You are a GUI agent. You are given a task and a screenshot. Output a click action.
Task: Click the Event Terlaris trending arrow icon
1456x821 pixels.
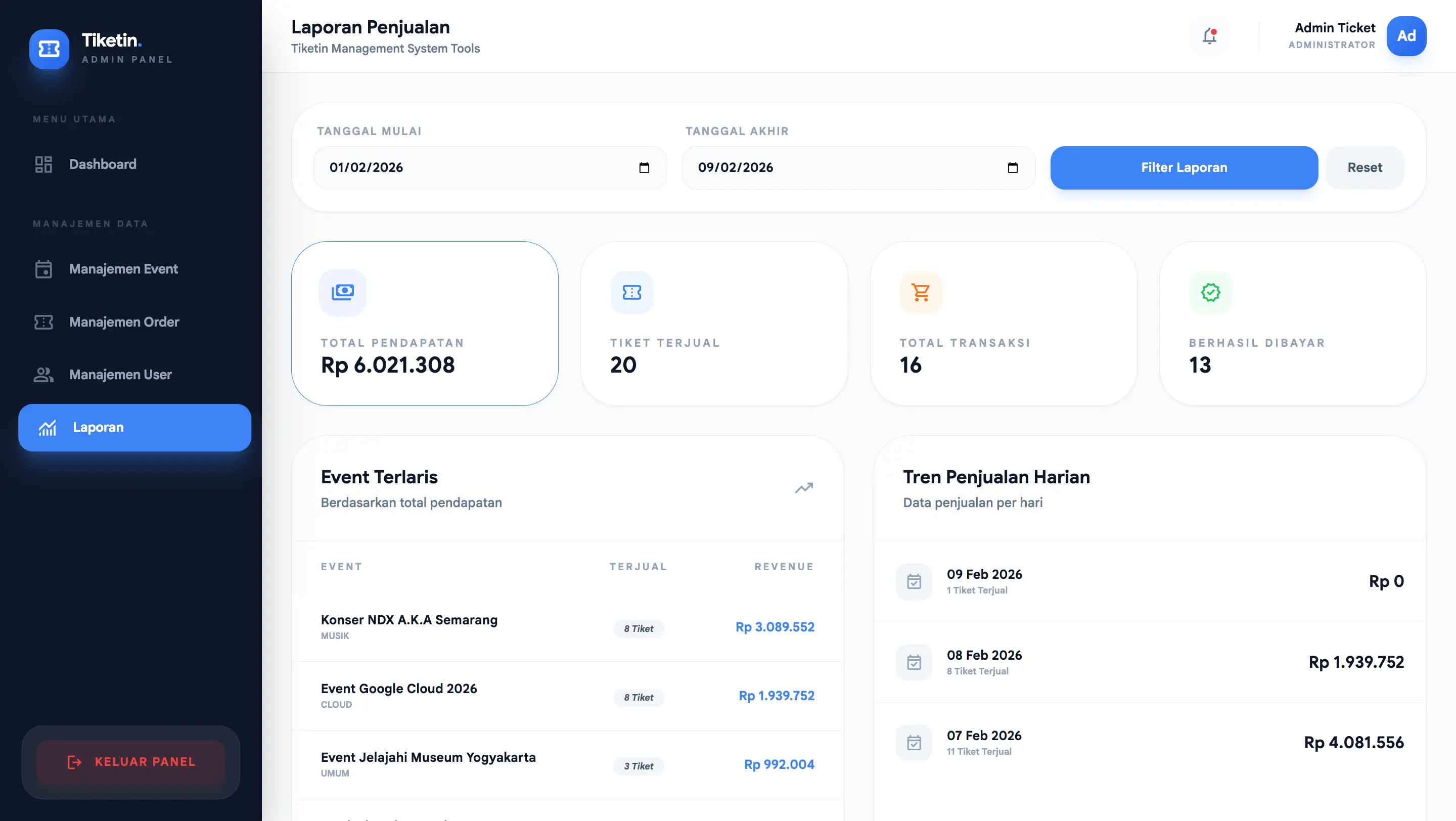804,488
